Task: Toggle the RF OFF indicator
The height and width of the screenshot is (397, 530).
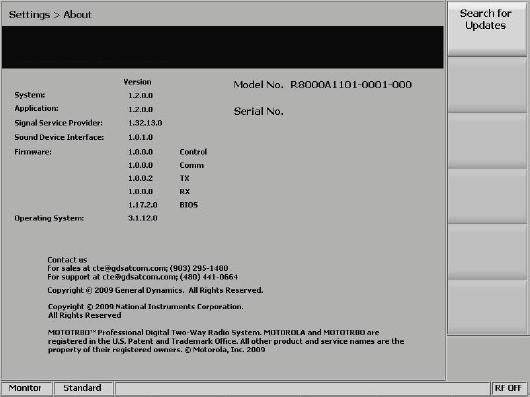Action: (508, 388)
